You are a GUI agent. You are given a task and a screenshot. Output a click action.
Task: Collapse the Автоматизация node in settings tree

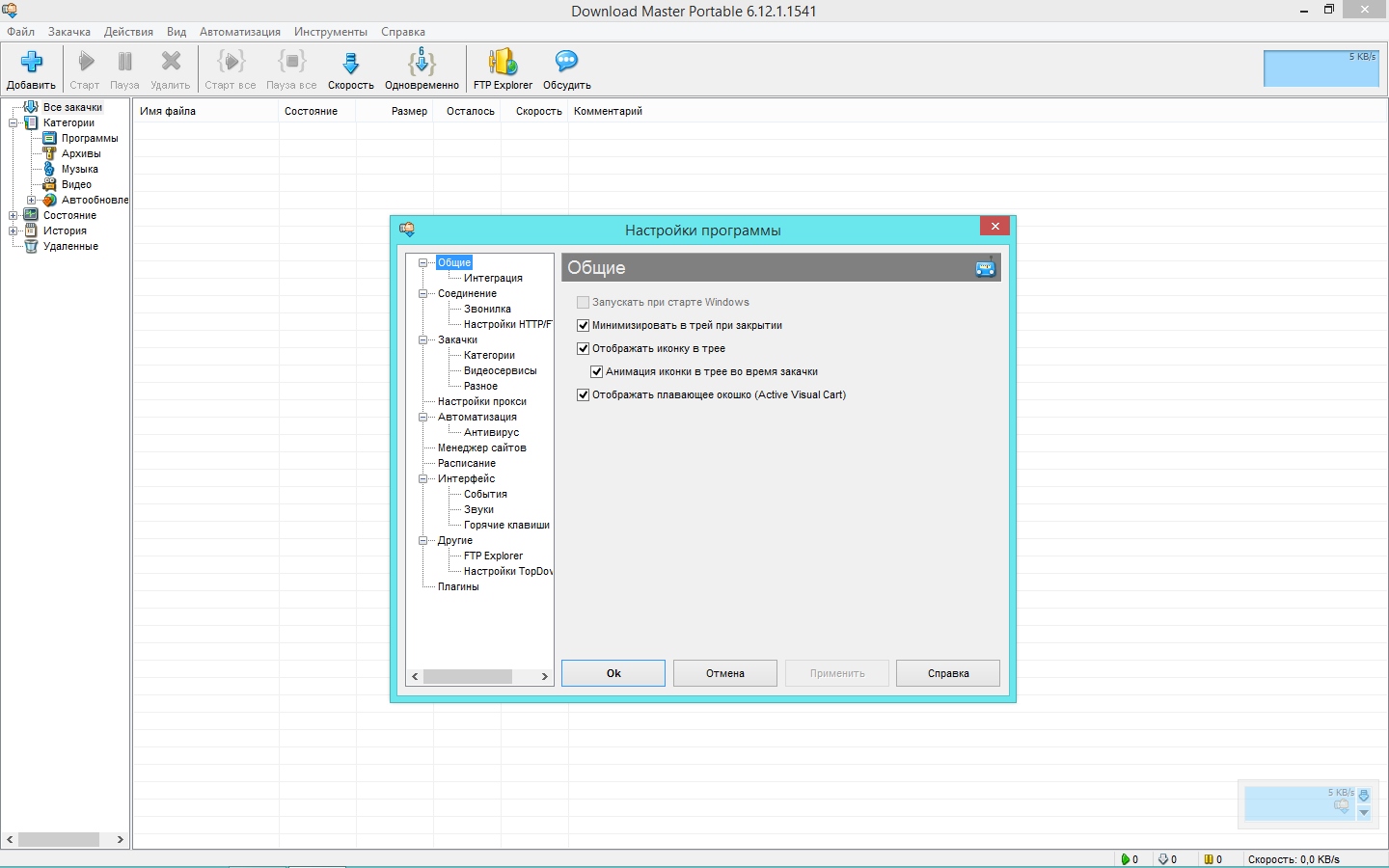[x=422, y=417]
